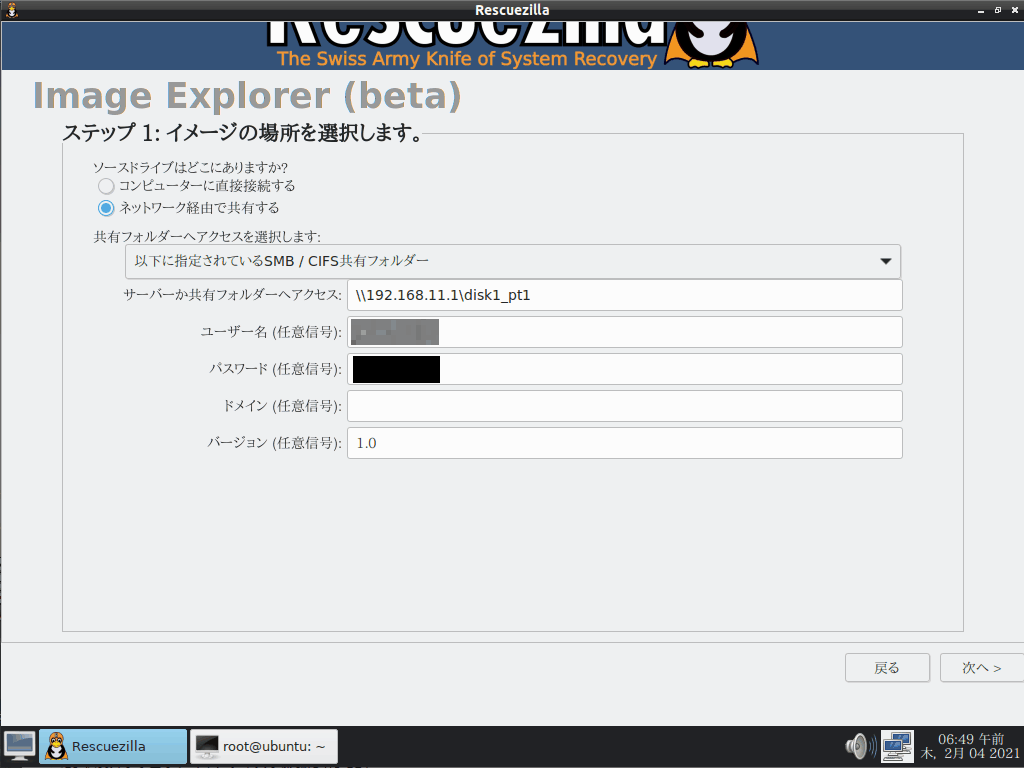Click the パスワード (任意信号) label

pyautogui.click(x=275, y=369)
